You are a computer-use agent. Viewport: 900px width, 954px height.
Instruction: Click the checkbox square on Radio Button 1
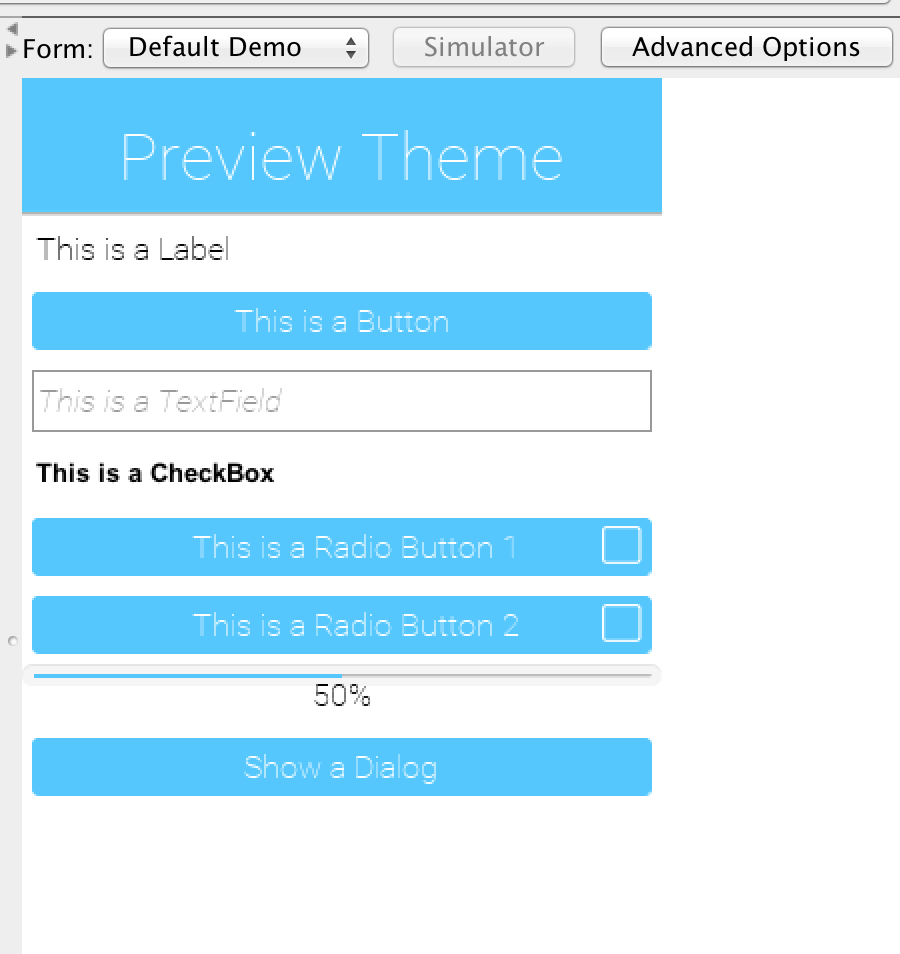(621, 546)
